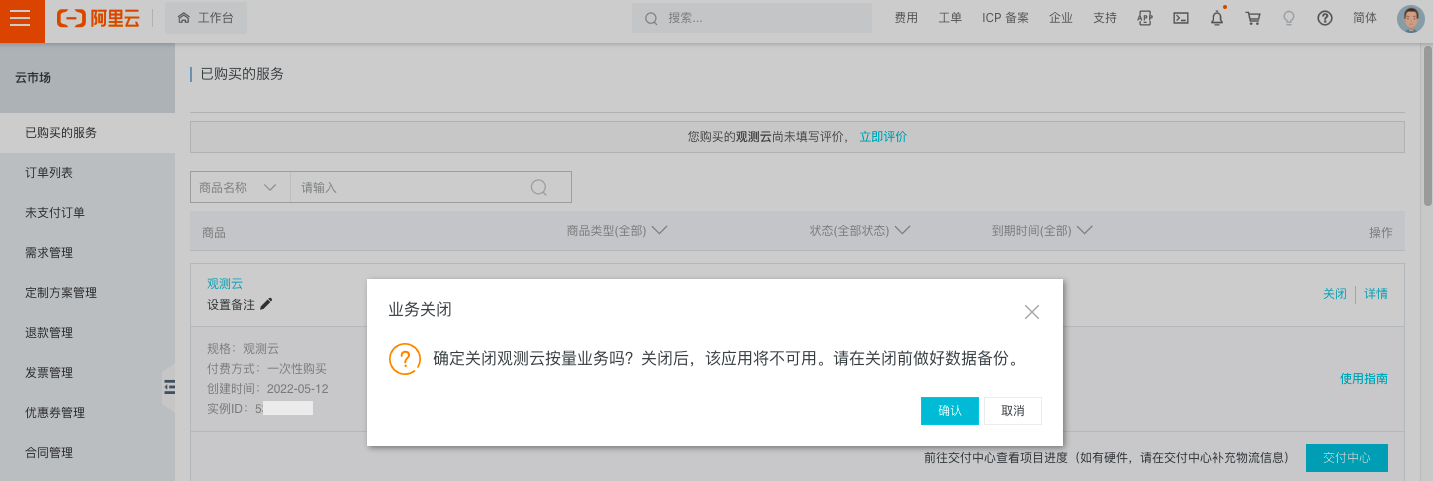Open the notifications bell

(x=1217, y=18)
